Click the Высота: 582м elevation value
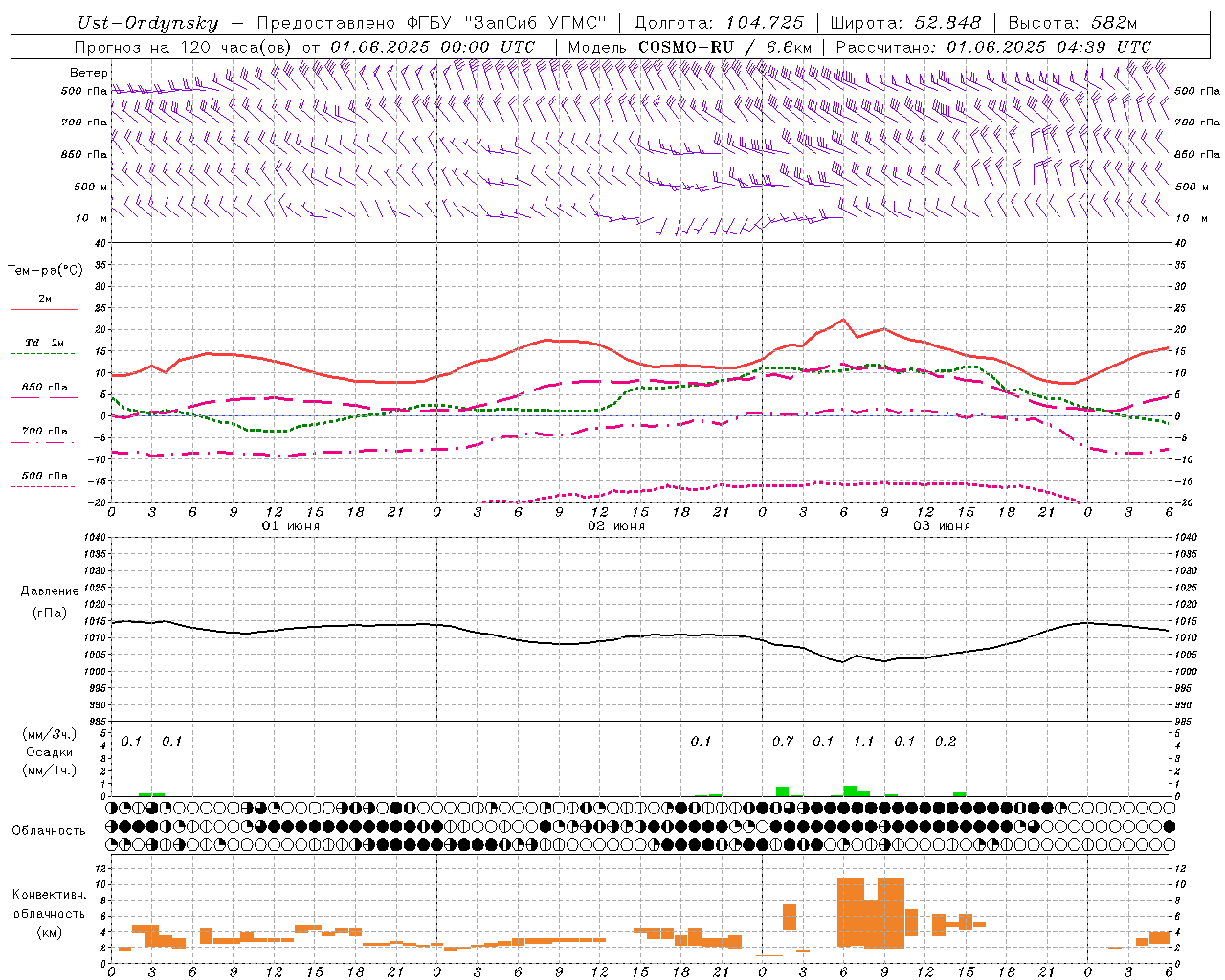This screenshot has height=980, width=1225. (x=1072, y=24)
